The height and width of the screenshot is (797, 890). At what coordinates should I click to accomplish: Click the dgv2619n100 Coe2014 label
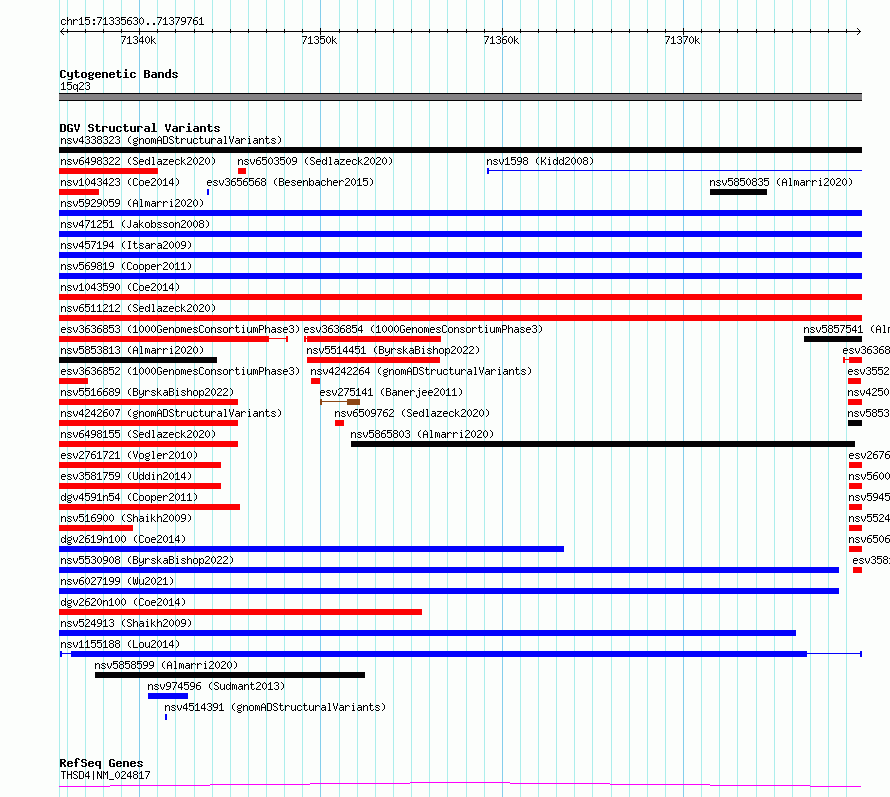point(123,539)
